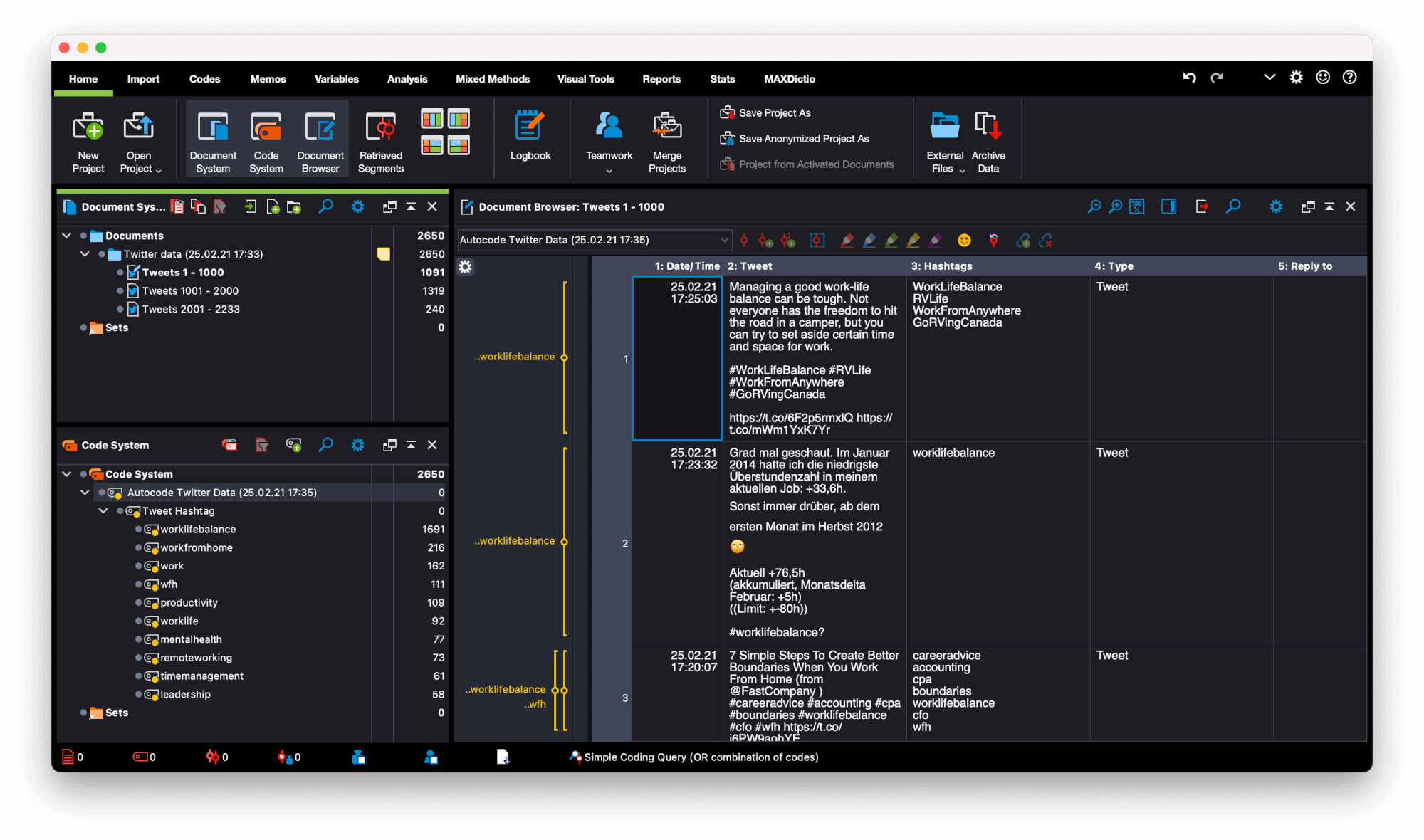The width and height of the screenshot is (1424, 840).
Task: Add new document in Document System panel
Action: coord(272,207)
